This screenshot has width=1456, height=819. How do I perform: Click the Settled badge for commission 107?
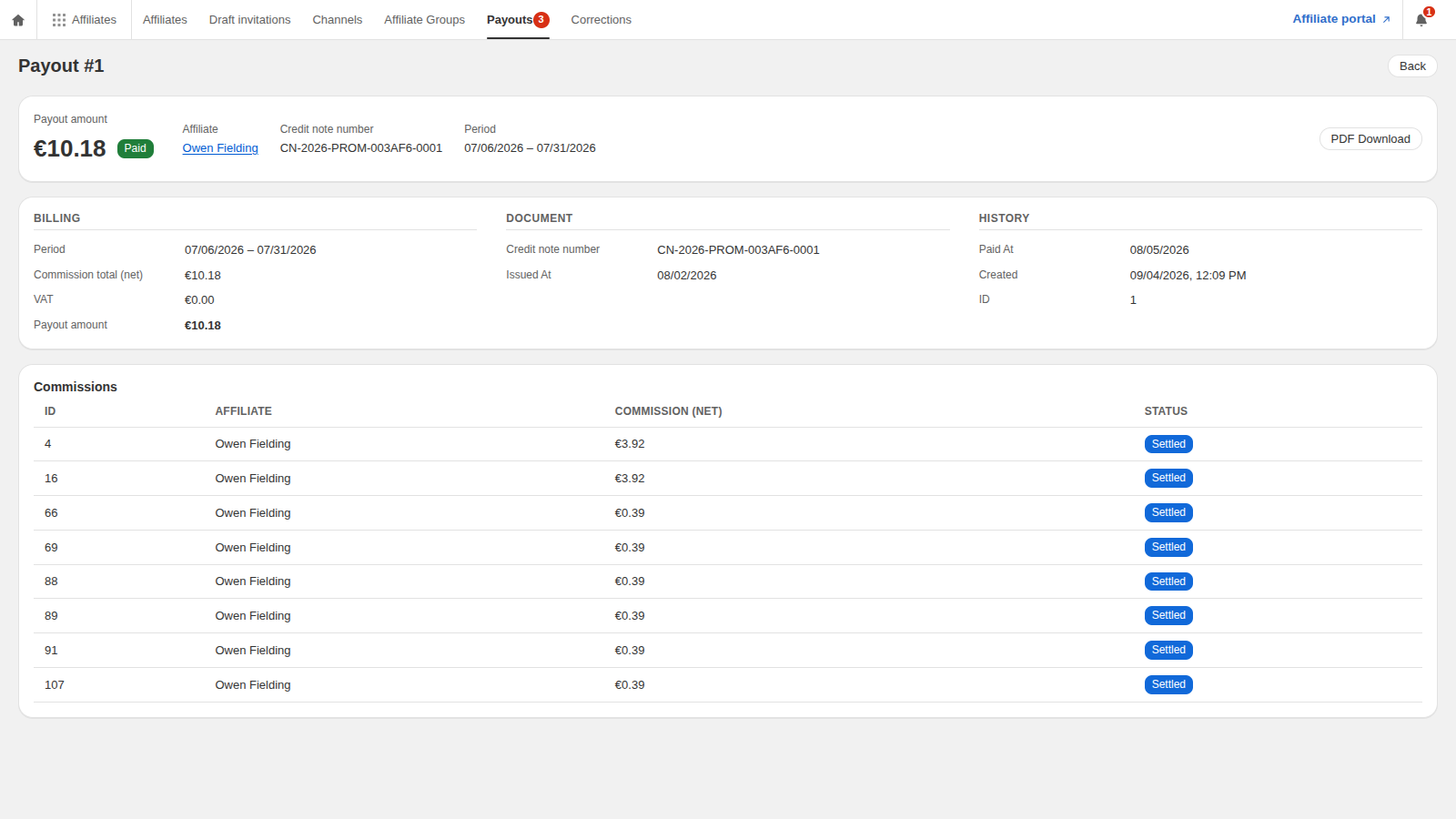click(1168, 684)
